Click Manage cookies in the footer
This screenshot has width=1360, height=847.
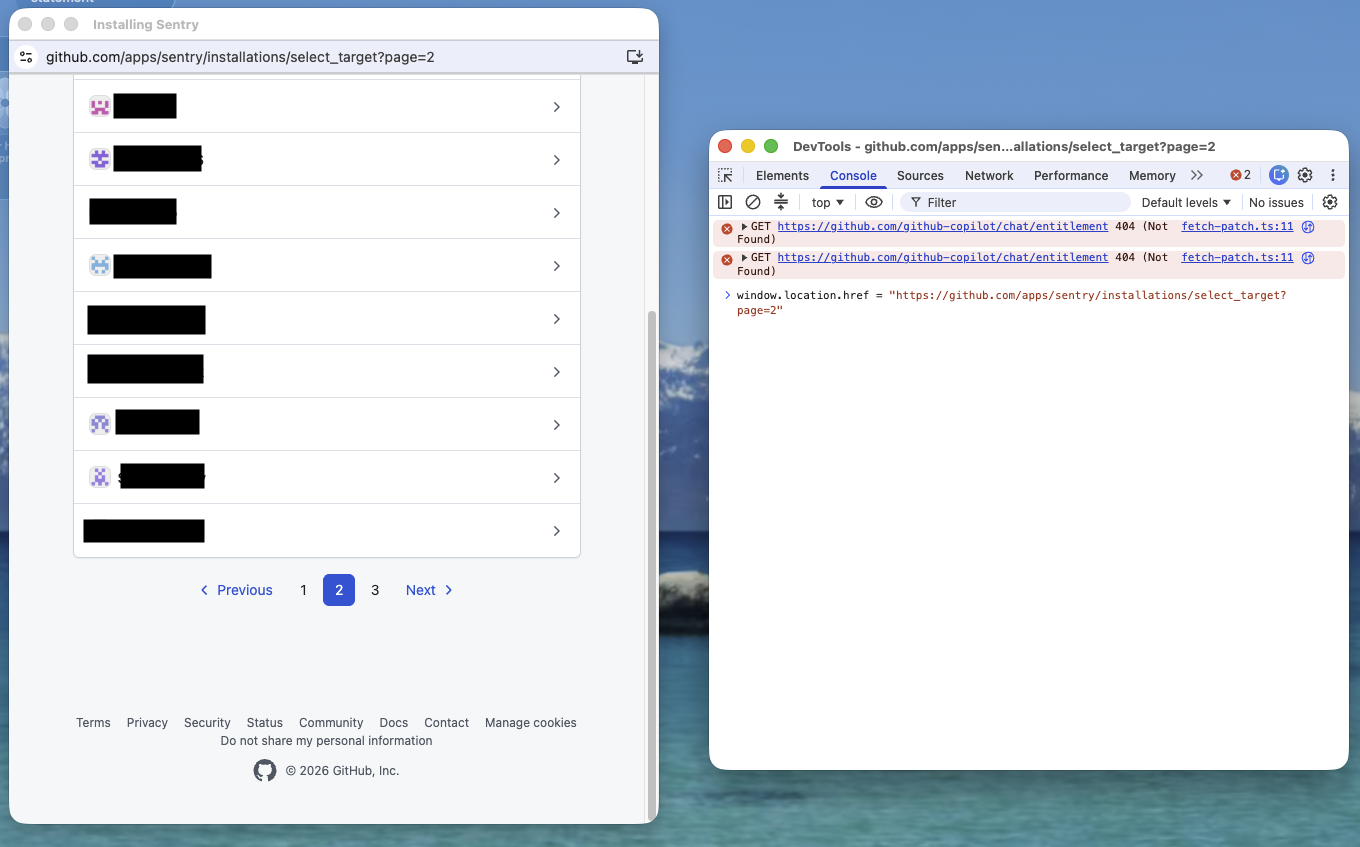531,723
